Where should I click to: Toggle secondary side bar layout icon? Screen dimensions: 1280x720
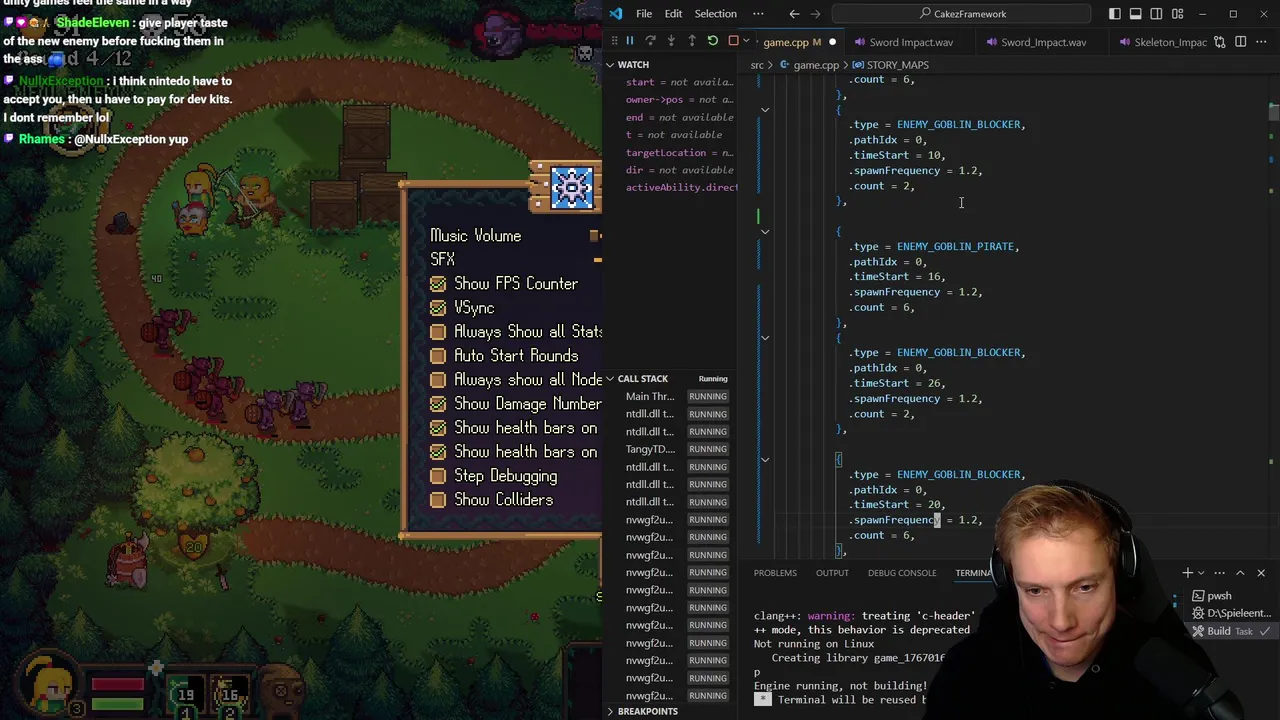pyautogui.click(x=1157, y=14)
